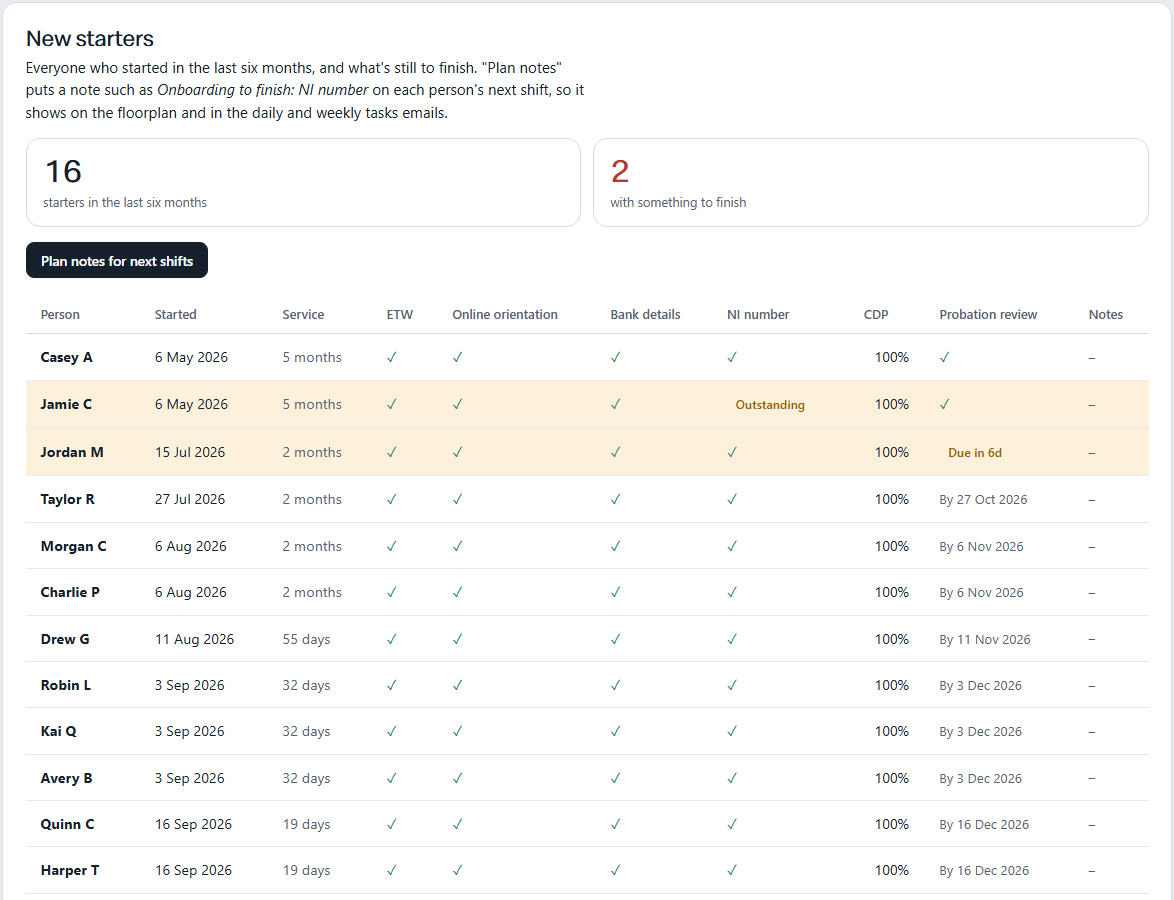Click the Bank details column header
The height and width of the screenshot is (900, 1174).
click(x=645, y=314)
